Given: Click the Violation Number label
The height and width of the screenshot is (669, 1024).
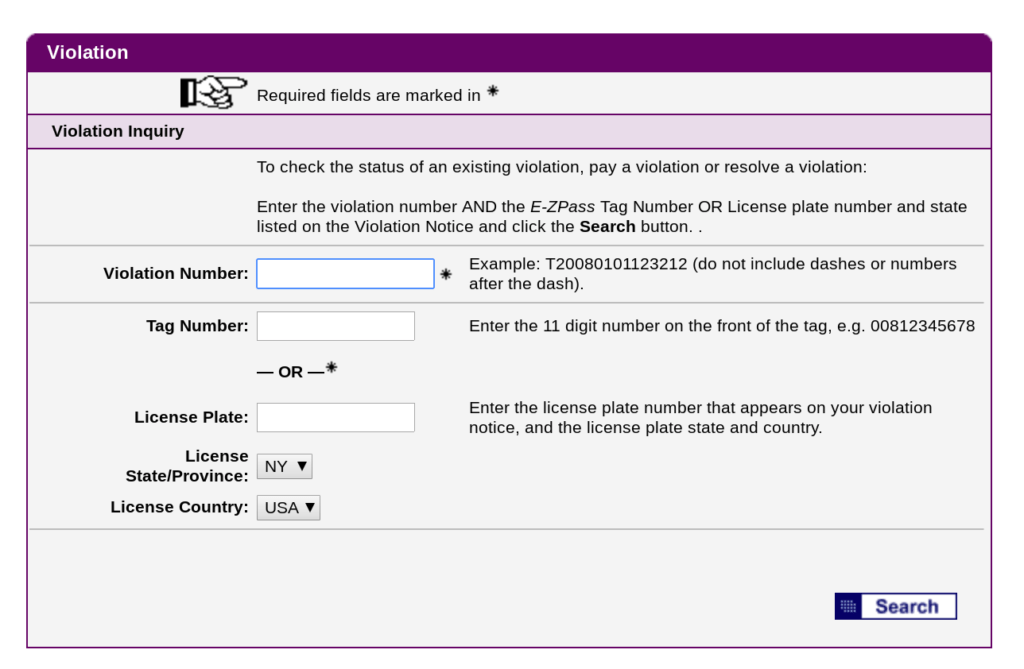Looking at the screenshot, I should [176, 273].
